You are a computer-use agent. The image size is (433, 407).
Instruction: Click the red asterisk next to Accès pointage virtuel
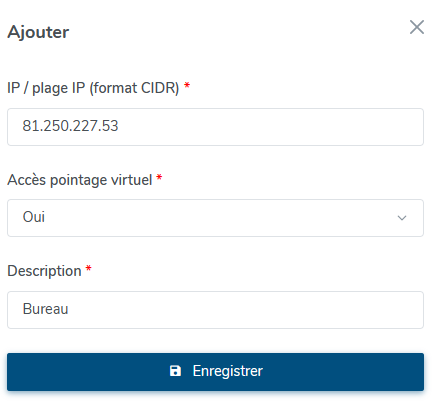click(x=159, y=177)
